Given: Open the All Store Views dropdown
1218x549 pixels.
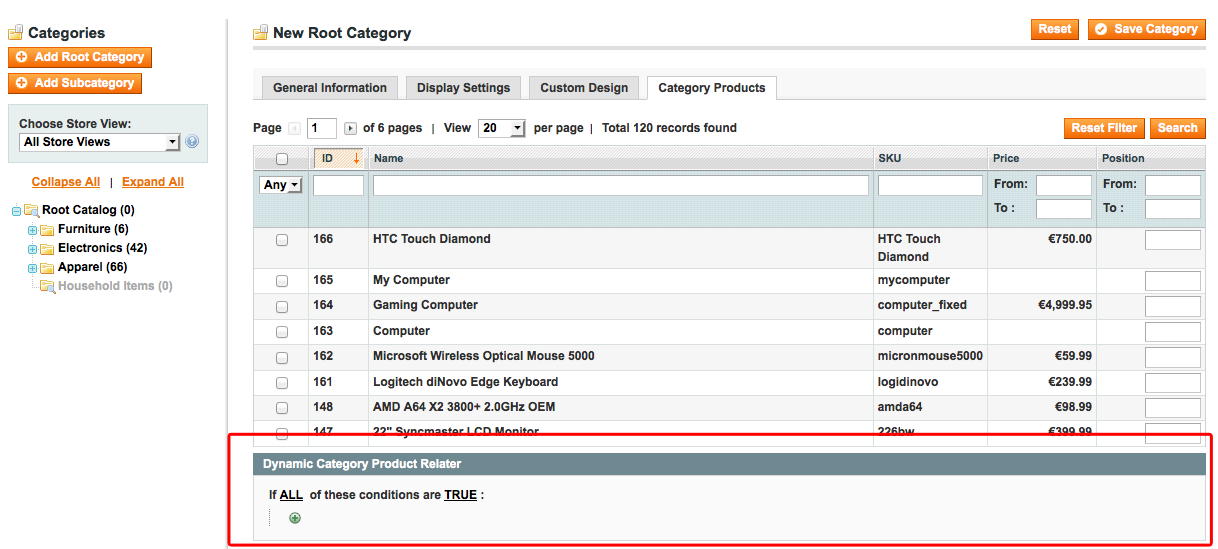Looking at the screenshot, I should tap(99, 142).
